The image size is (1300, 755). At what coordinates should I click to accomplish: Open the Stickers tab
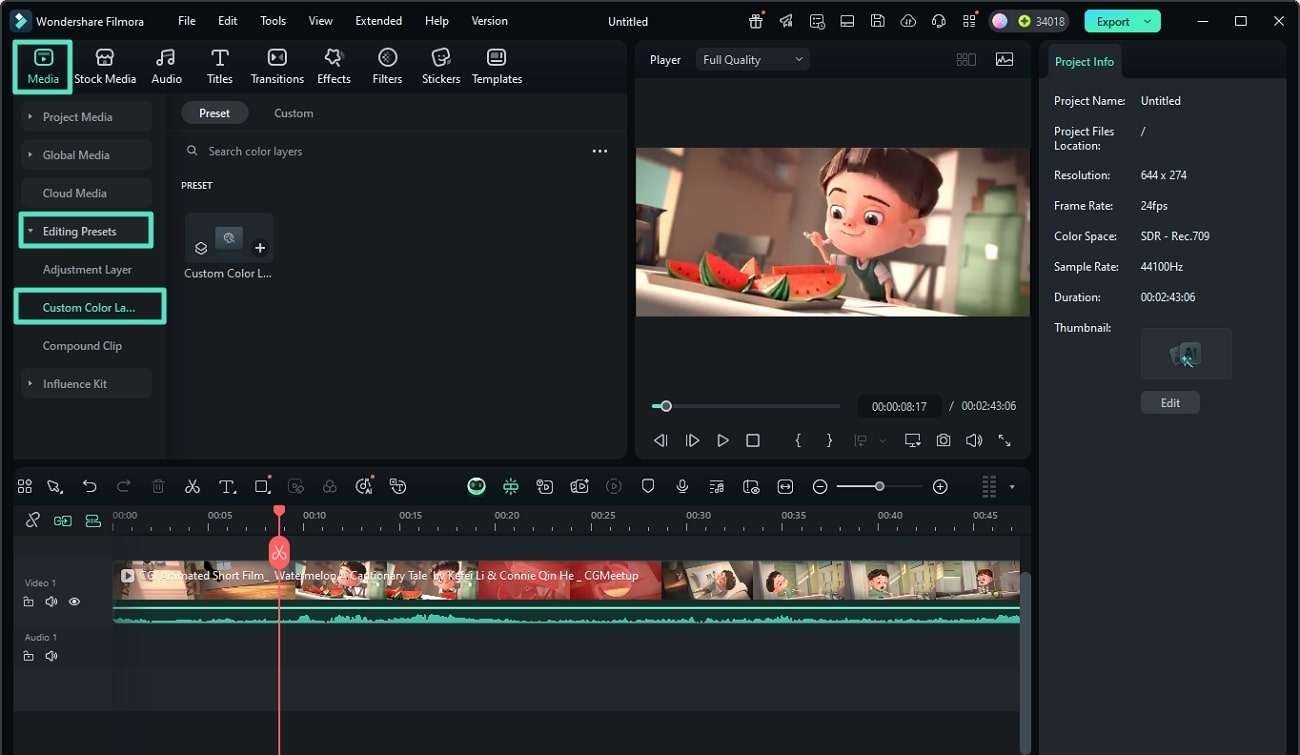click(441, 67)
